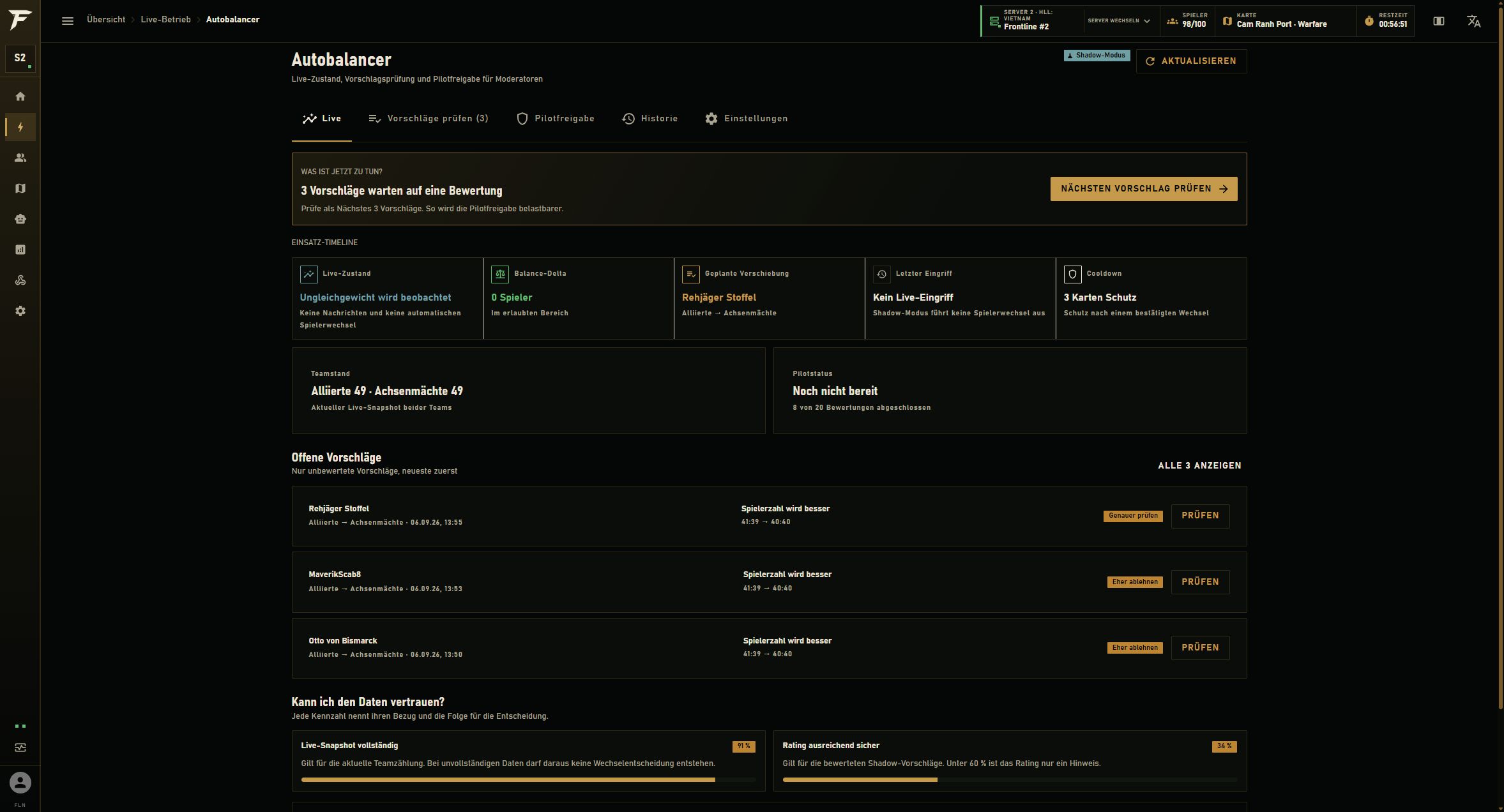Image resolution: width=1504 pixels, height=812 pixels.
Task: Go to Übersicht in the breadcrumb
Action: 106,20
